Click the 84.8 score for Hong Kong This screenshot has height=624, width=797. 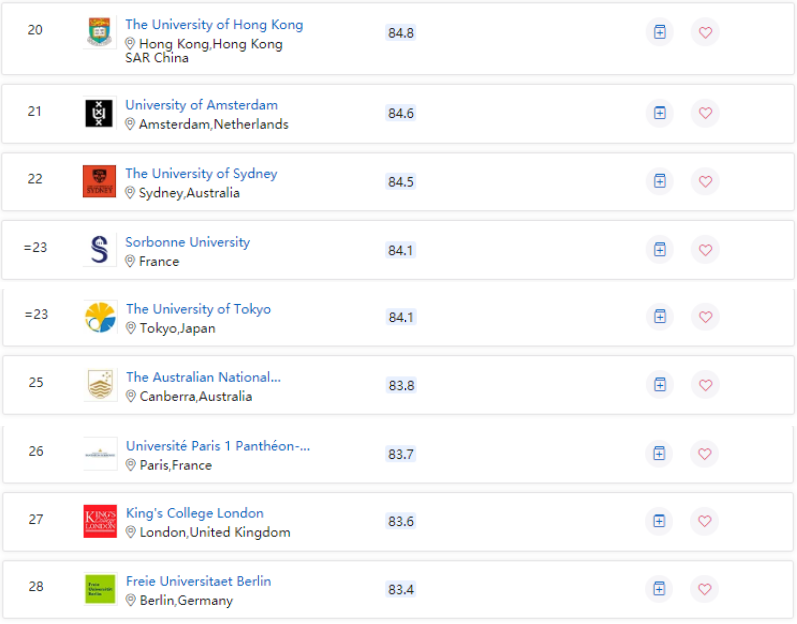coord(400,33)
